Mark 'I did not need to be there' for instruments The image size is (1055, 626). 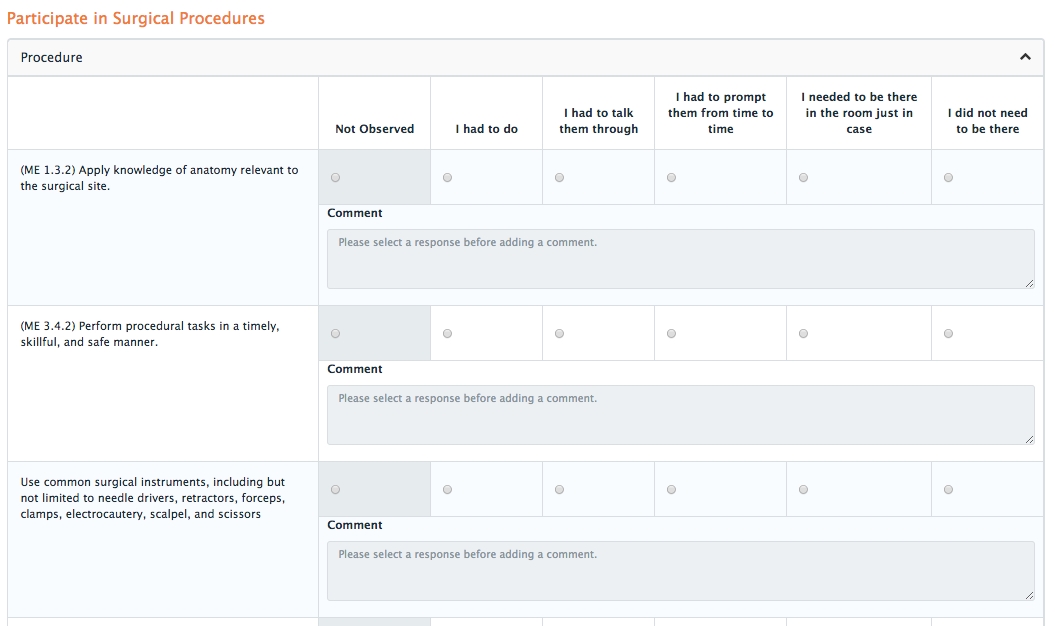(948, 490)
